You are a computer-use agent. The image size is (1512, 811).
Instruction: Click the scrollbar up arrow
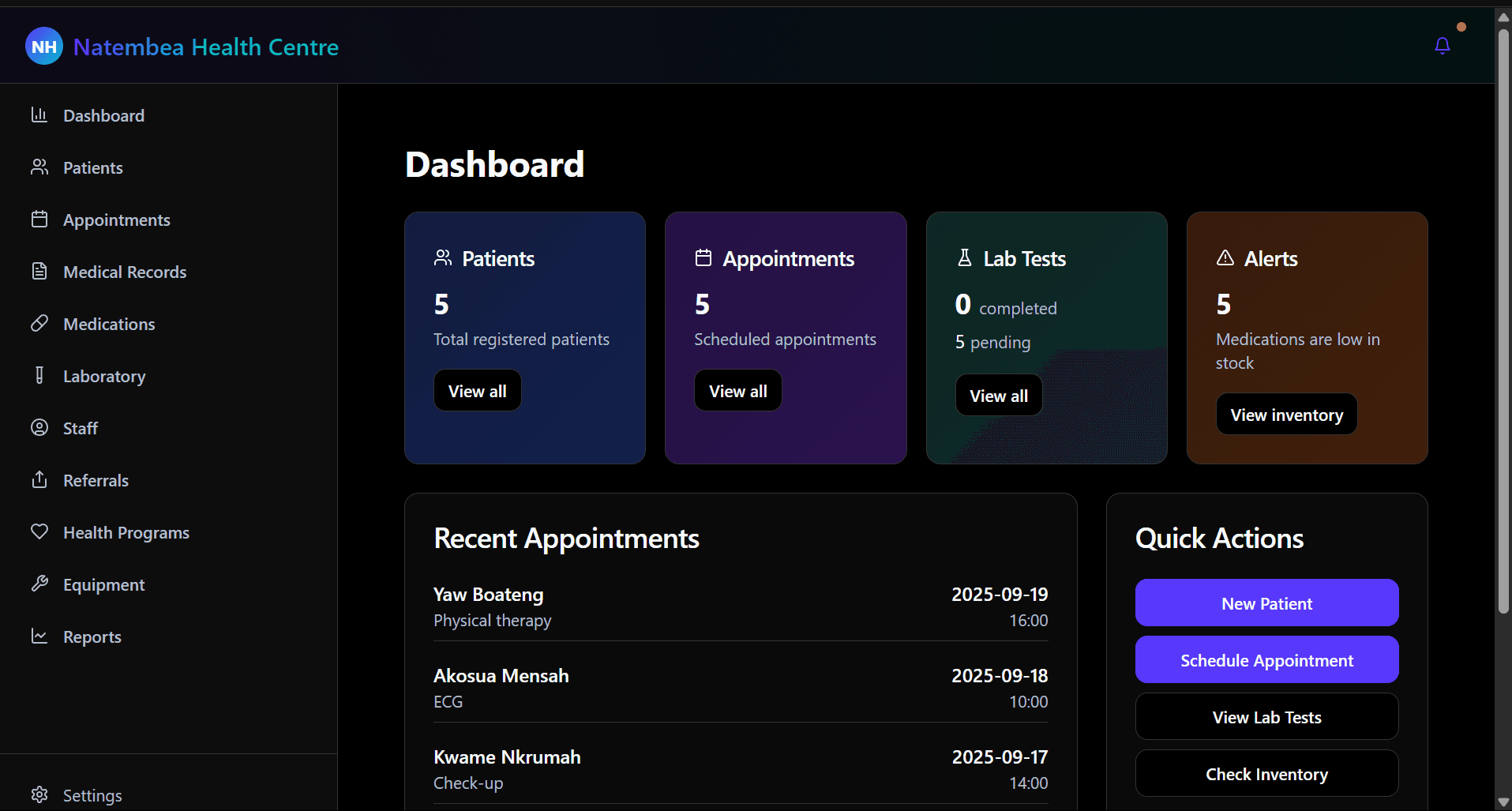click(x=1503, y=17)
